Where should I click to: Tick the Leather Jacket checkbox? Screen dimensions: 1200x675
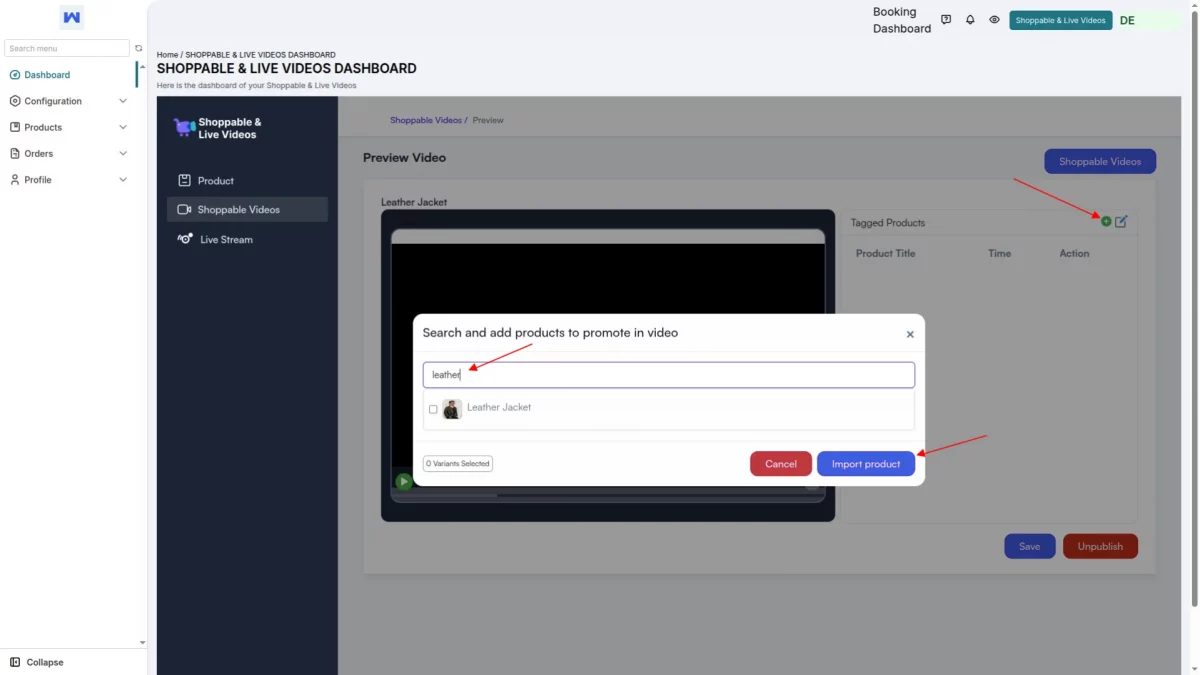point(433,409)
